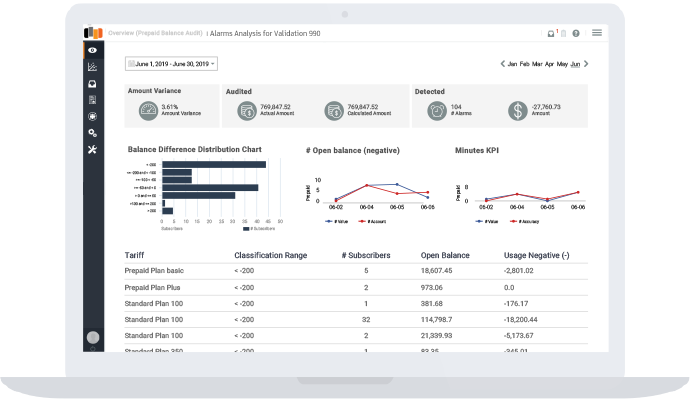Click open balance value 21,339.93
Screen dimensions: 690x400
(437, 335)
